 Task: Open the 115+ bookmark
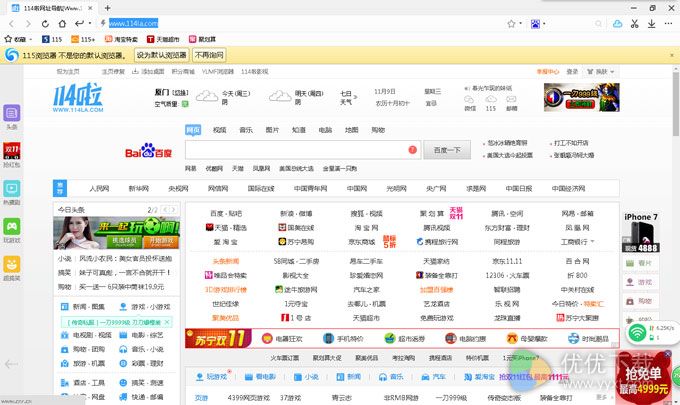(83, 39)
